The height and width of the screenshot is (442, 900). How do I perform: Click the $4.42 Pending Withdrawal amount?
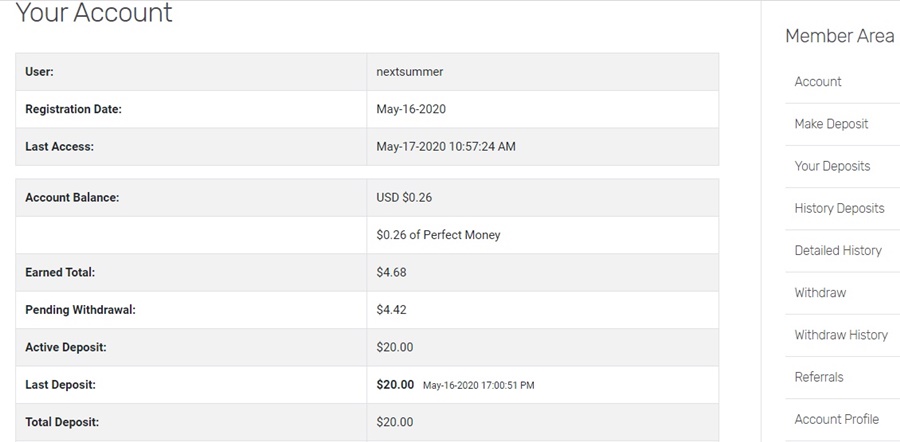(391, 310)
